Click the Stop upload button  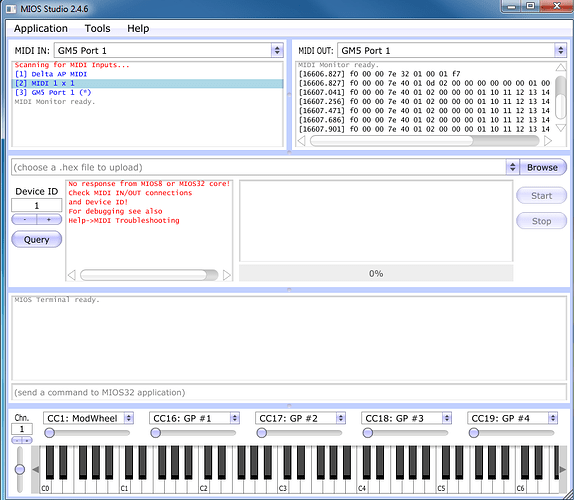pos(541,221)
